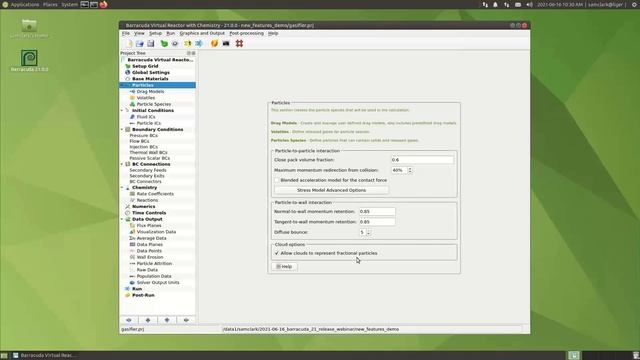Click the last arrow button below the project tree
Image resolution: width=640 pixels, height=360 pixels.
(x=186, y=320)
